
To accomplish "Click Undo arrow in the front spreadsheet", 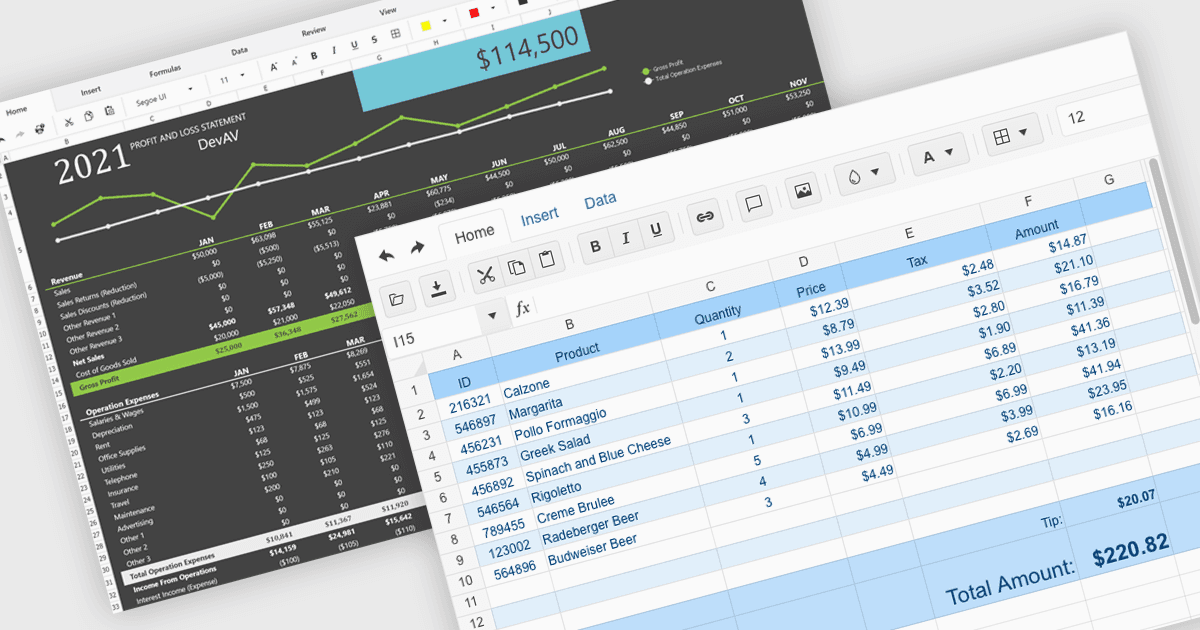I will click(x=386, y=255).
